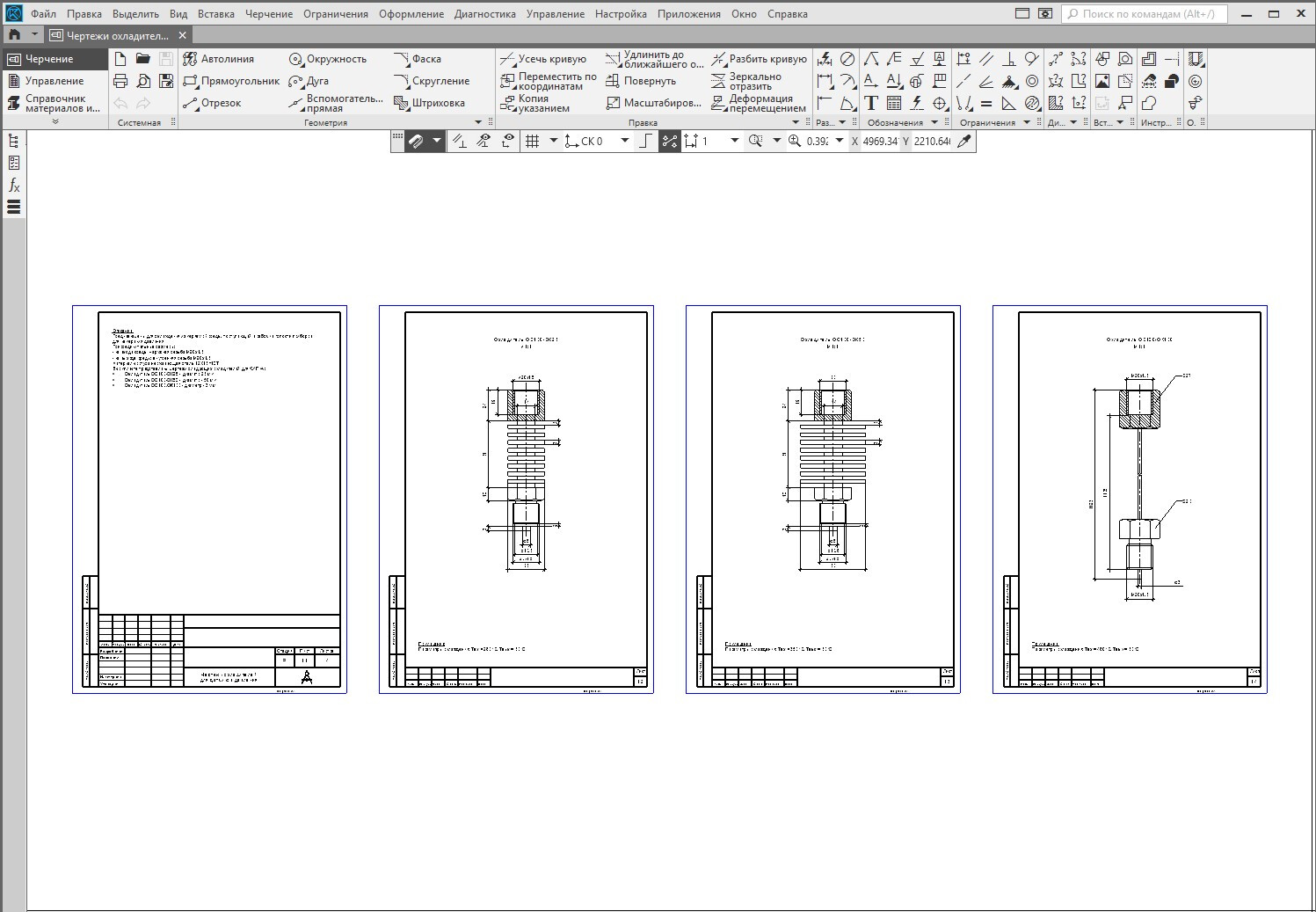Select the text tool icon in Обозначения
Image resolution: width=1316 pixels, height=912 pixels.
click(871, 103)
